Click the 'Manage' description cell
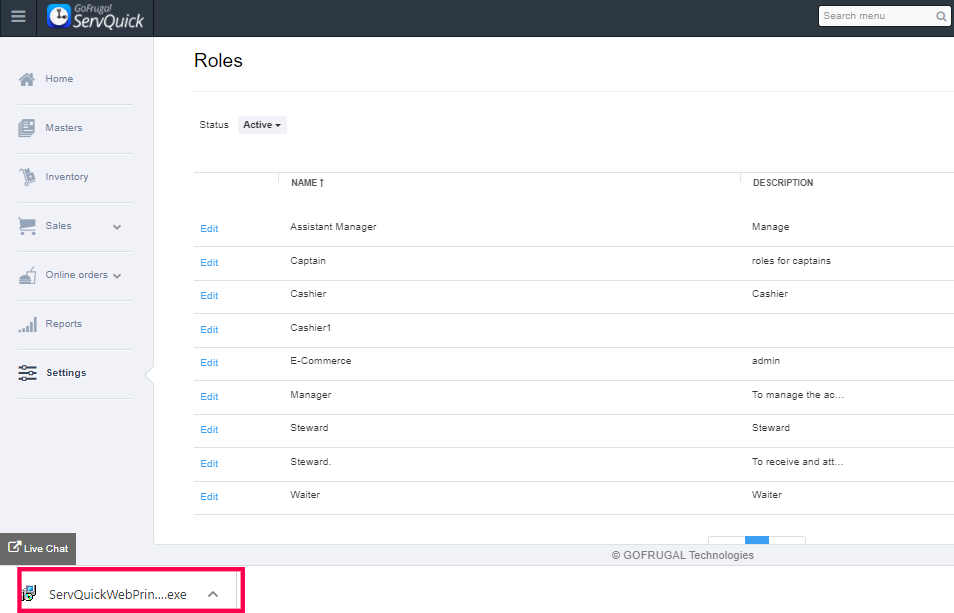 [770, 227]
